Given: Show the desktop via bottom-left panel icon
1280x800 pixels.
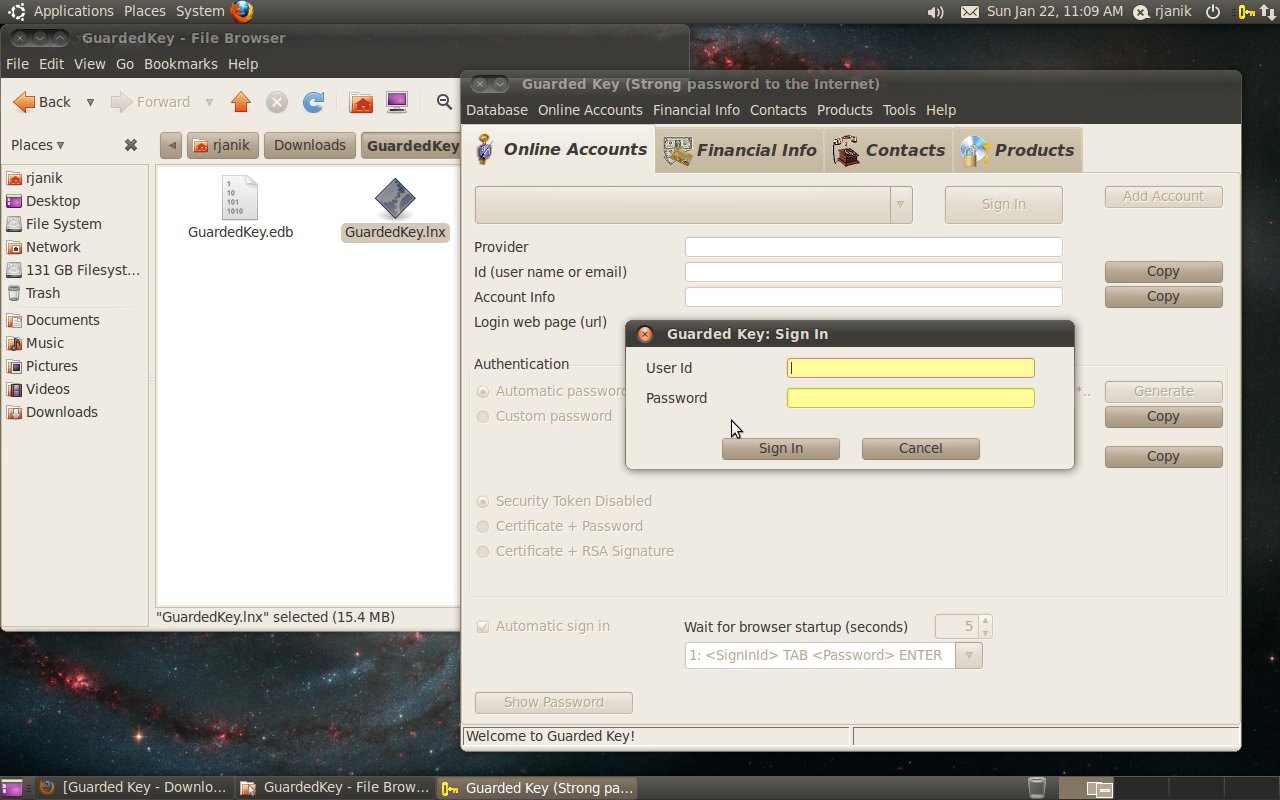Looking at the screenshot, I should (12, 788).
